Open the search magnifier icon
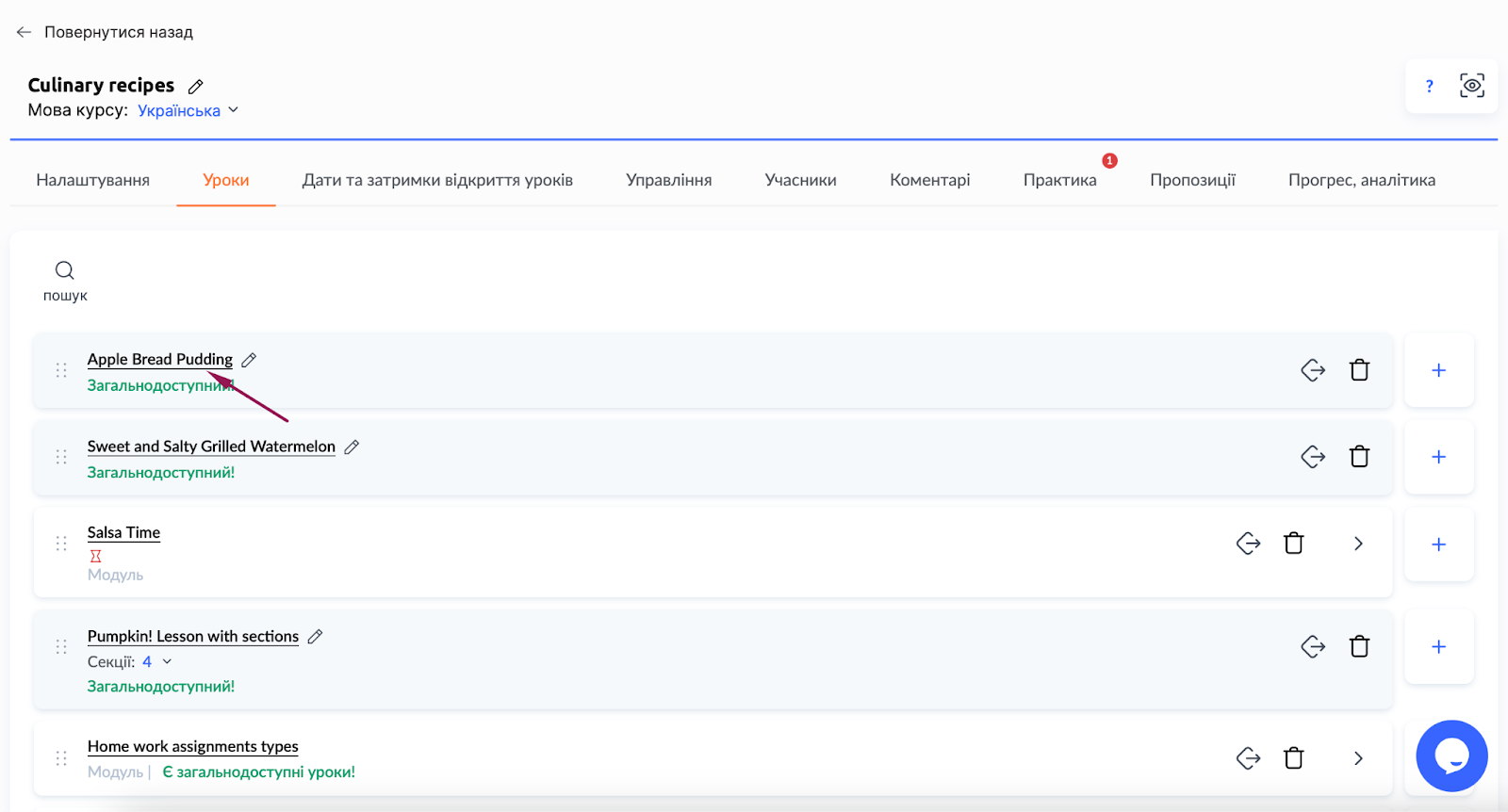 click(64, 271)
